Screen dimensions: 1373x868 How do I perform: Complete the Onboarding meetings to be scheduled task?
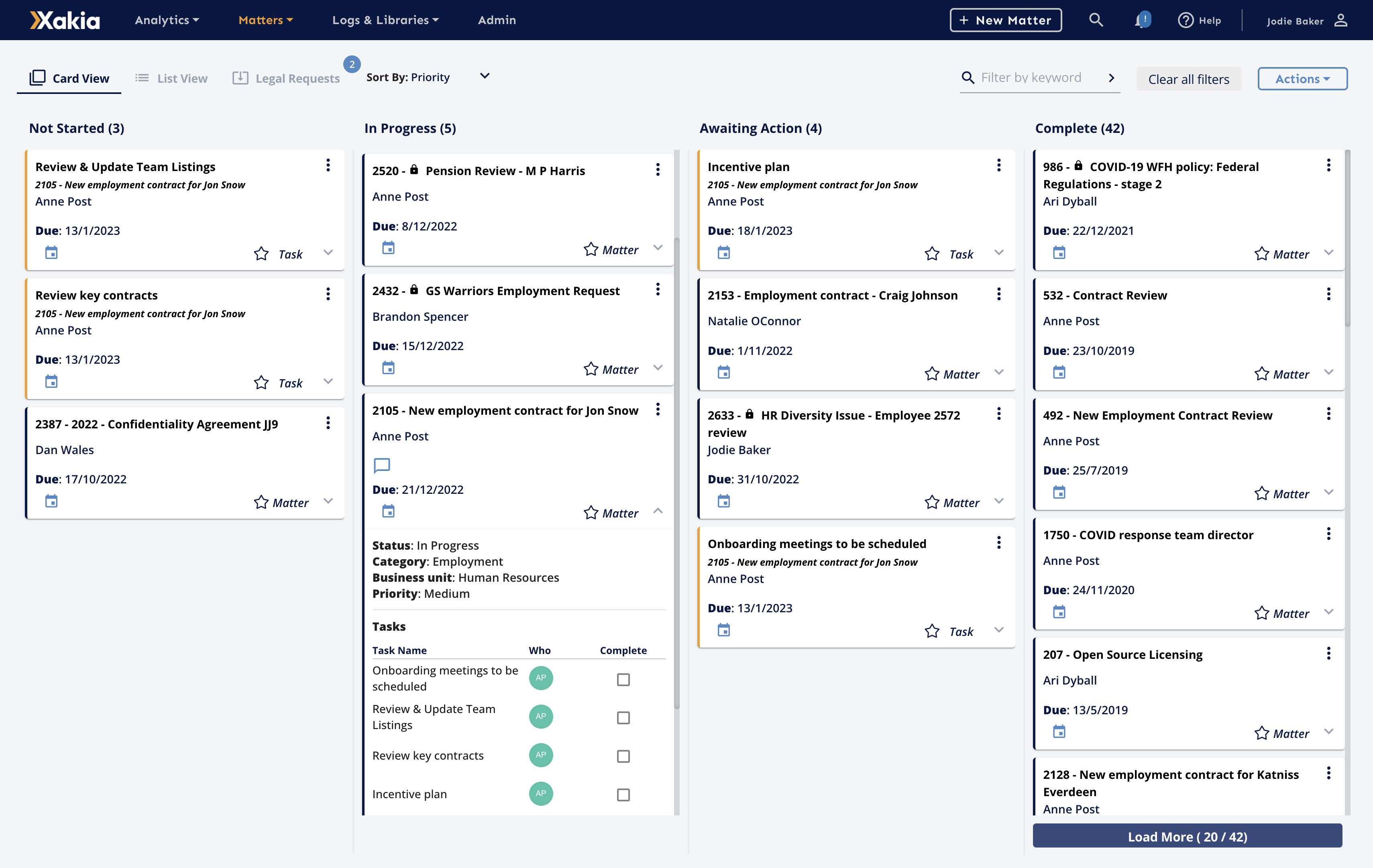[623, 679]
